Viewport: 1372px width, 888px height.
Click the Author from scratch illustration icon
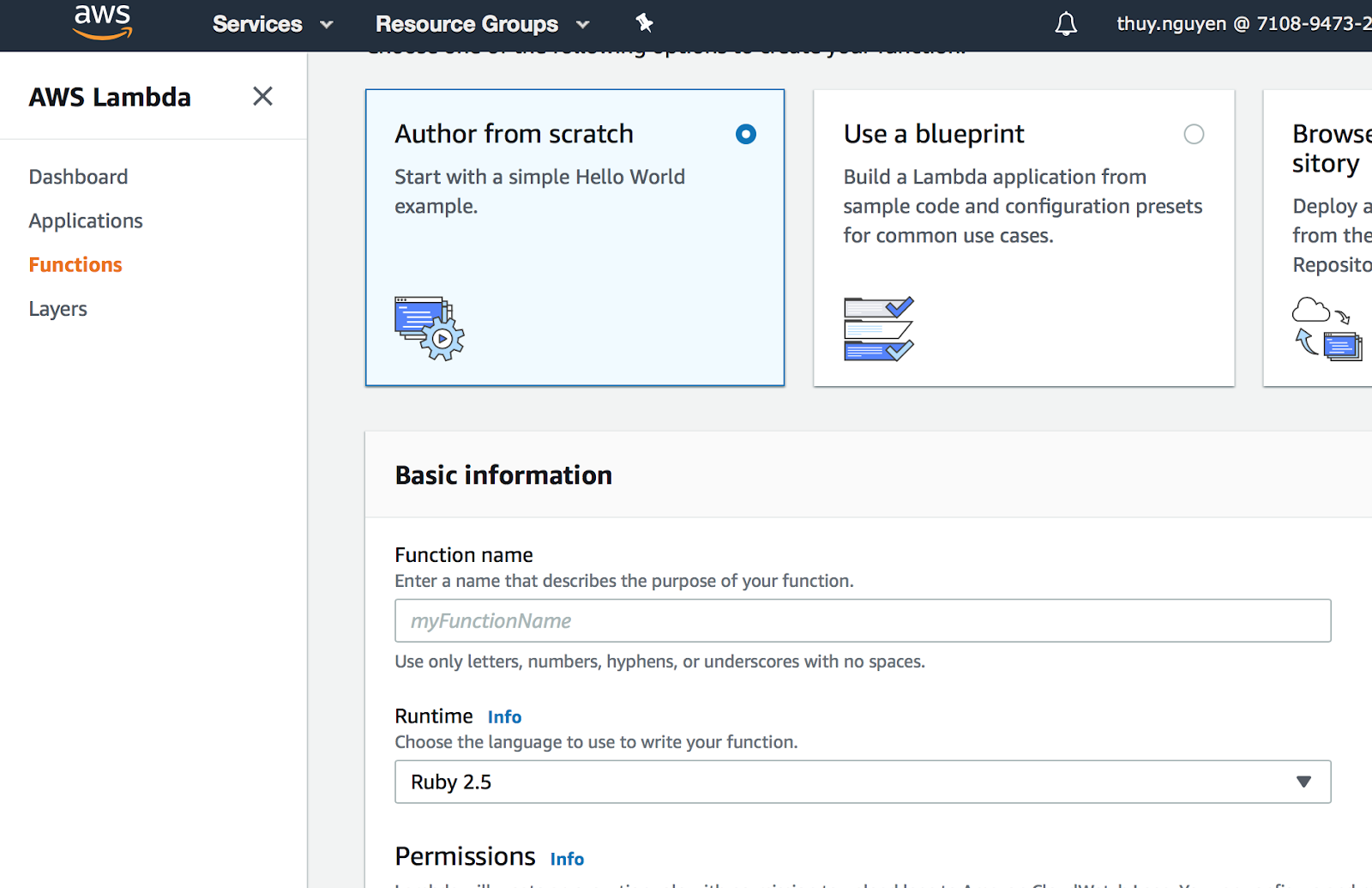tap(429, 329)
